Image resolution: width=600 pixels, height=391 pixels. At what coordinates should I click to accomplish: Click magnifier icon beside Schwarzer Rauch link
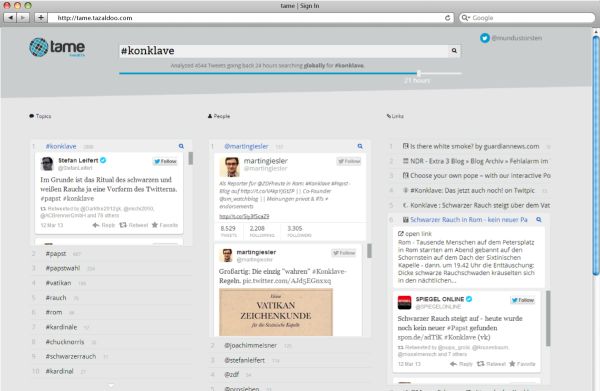pyautogui.click(x=539, y=220)
